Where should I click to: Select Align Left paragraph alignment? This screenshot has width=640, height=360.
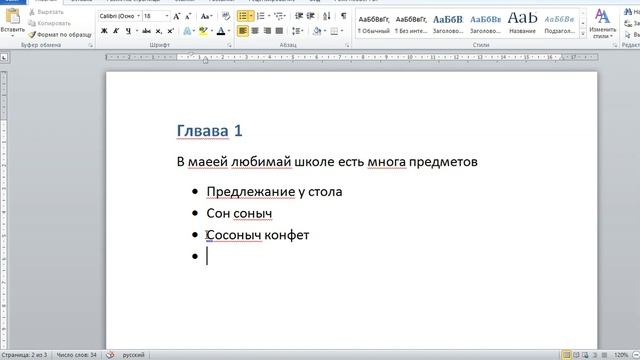point(242,31)
